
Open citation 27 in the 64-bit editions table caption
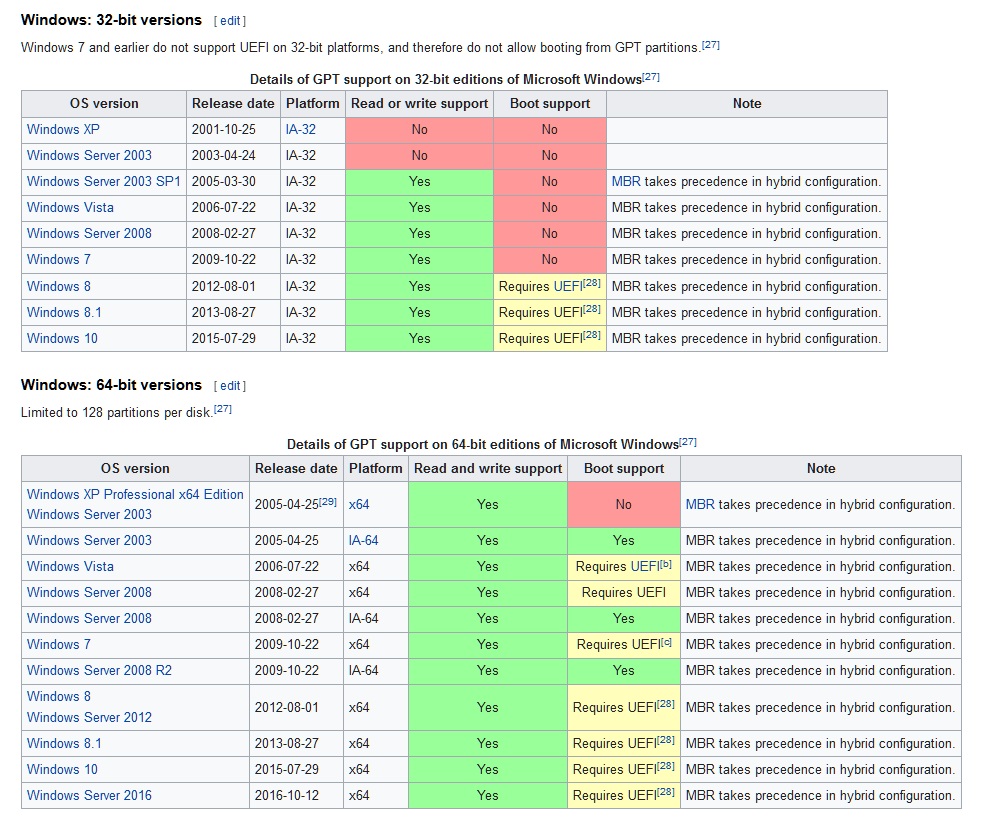pos(688,442)
